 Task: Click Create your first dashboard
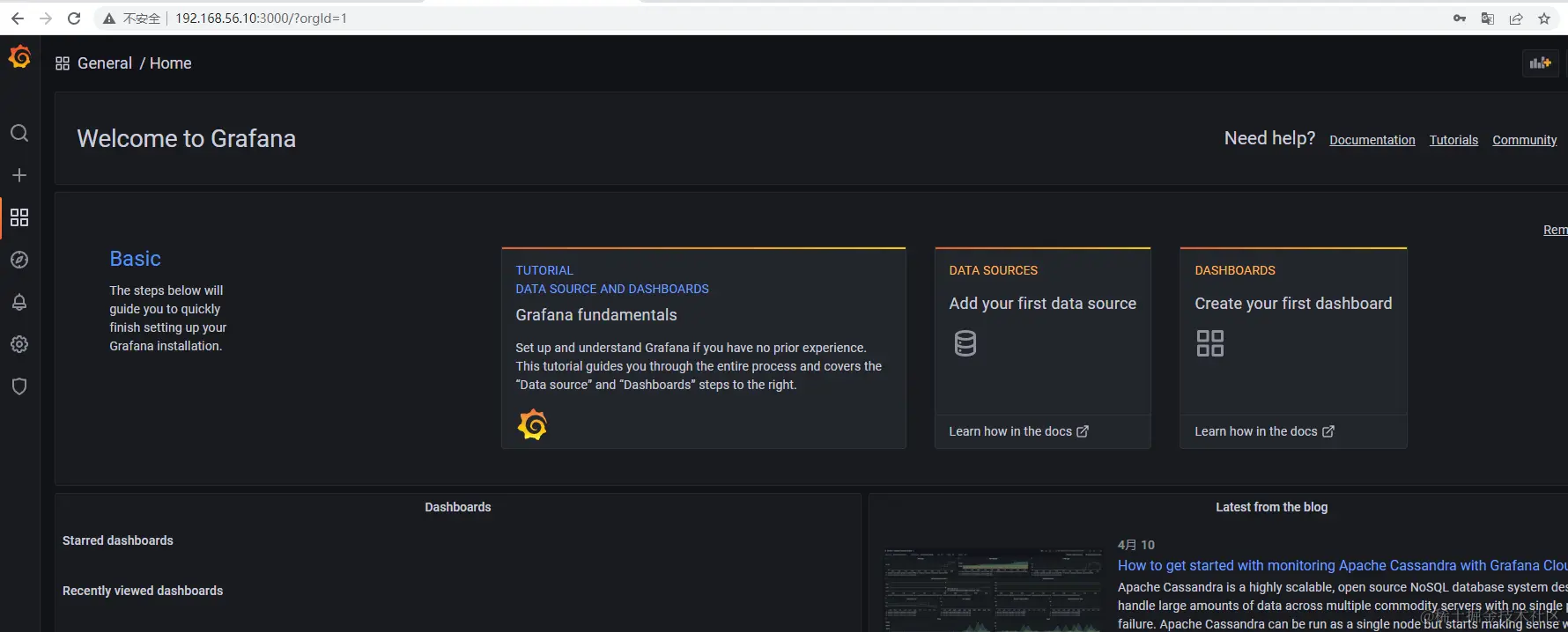(1293, 304)
